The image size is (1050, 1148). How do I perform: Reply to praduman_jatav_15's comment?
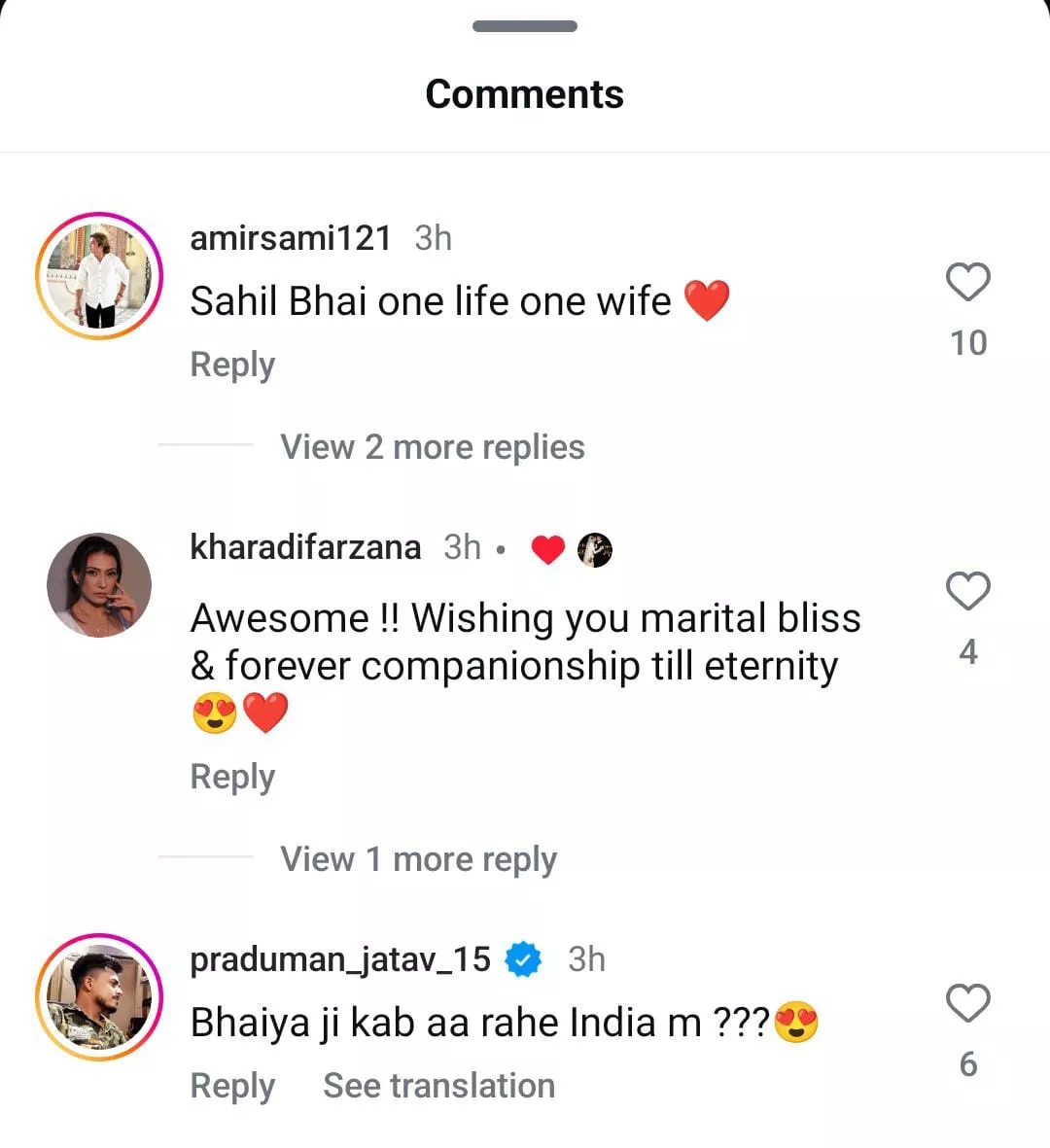click(232, 1086)
